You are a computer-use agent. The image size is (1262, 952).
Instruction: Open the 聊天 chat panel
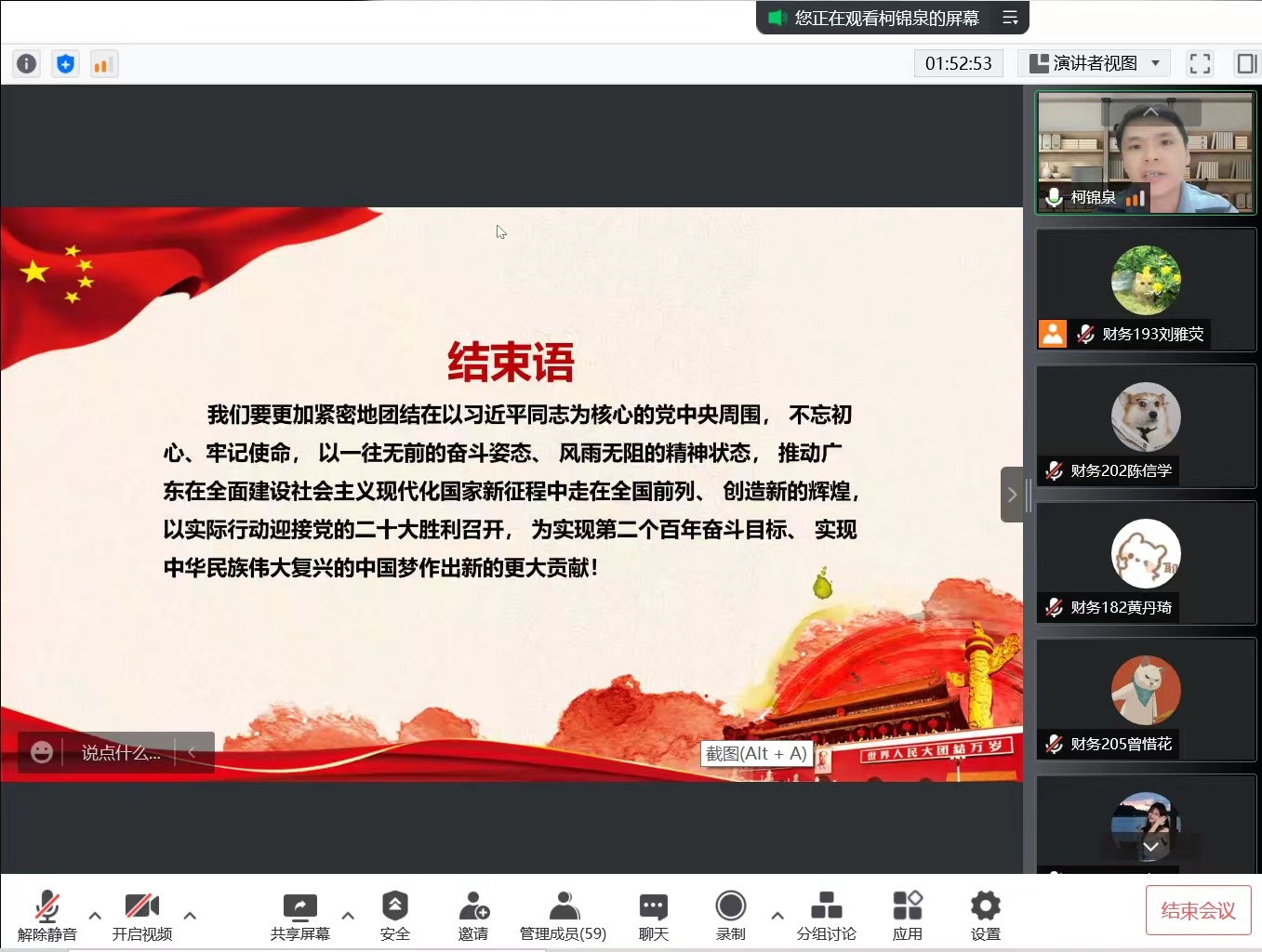(x=653, y=916)
